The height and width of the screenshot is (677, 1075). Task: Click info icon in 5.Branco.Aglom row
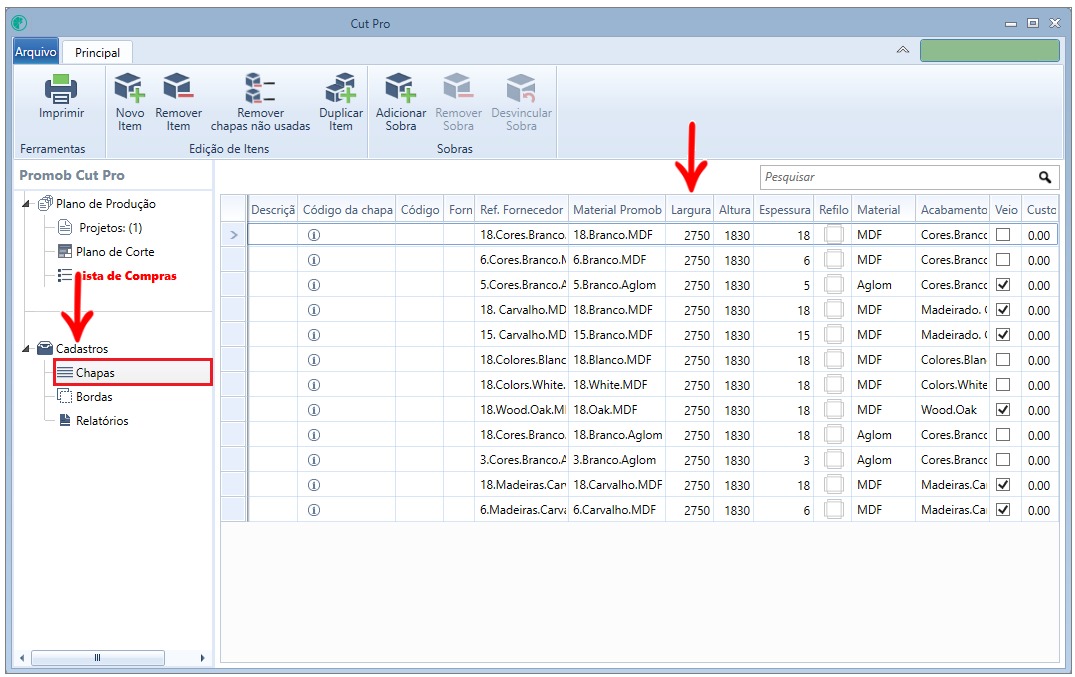(x=314, y=285)
